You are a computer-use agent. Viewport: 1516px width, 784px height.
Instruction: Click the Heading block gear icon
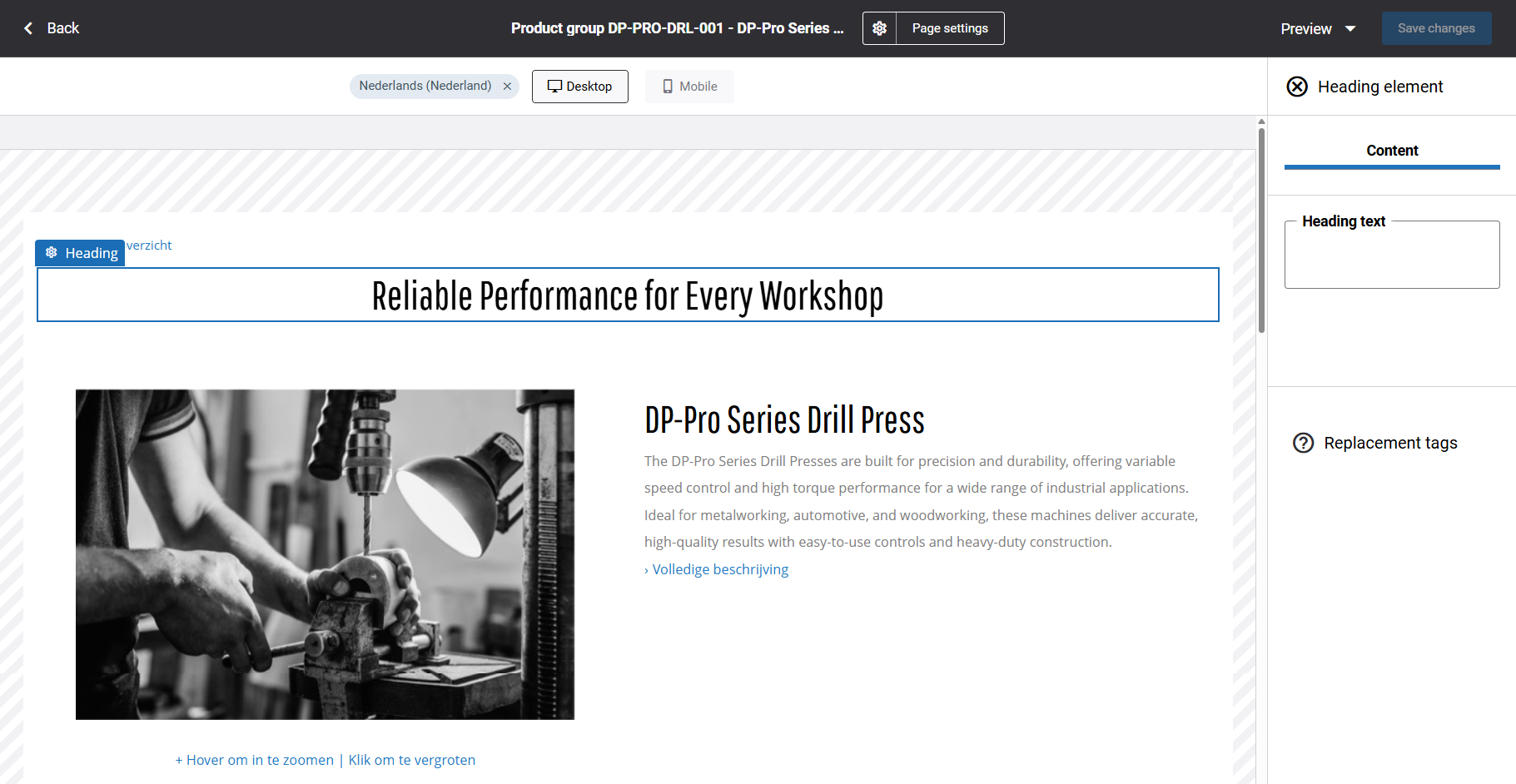(x=52, y=253)
